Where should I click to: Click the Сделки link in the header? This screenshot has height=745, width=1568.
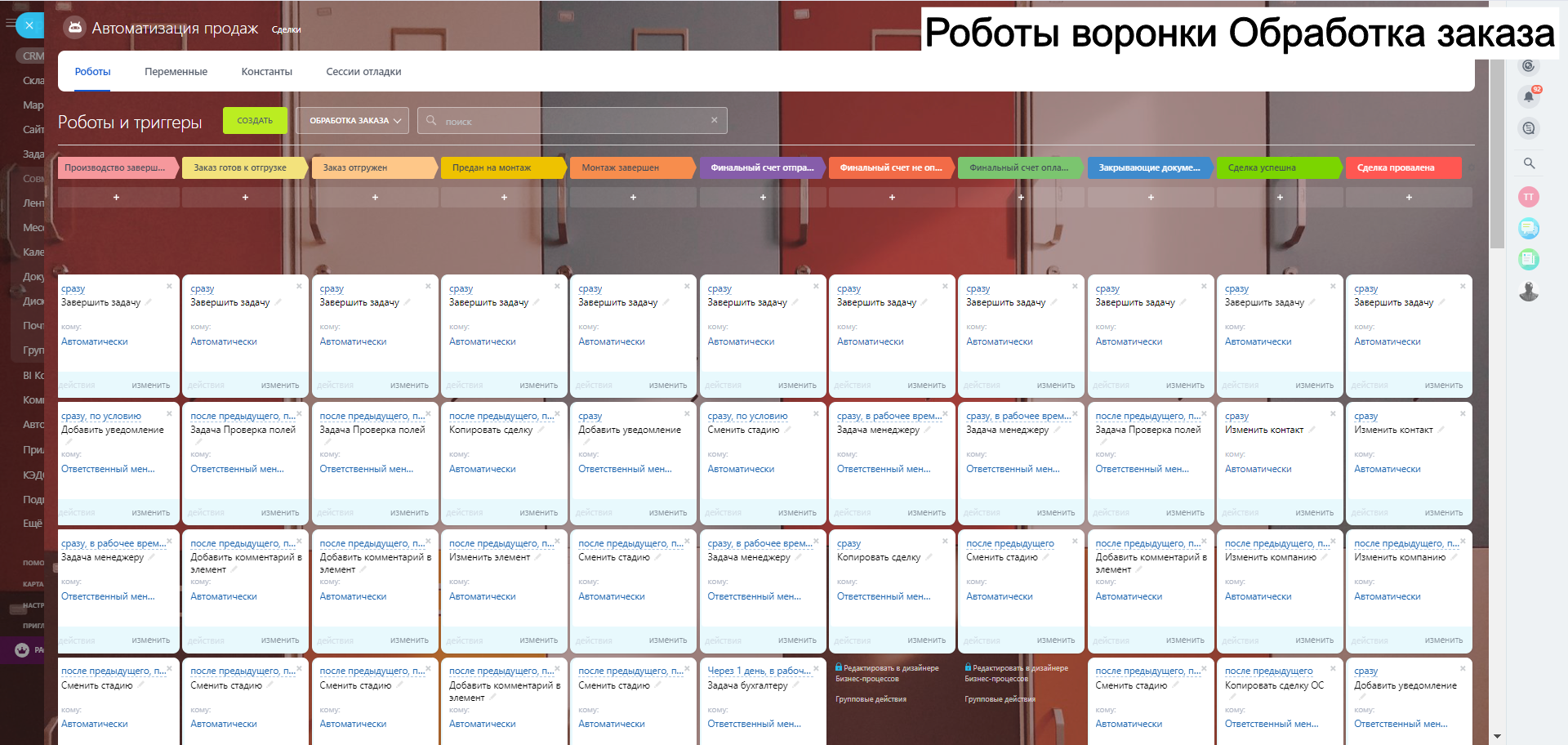[x=286, y=29]
